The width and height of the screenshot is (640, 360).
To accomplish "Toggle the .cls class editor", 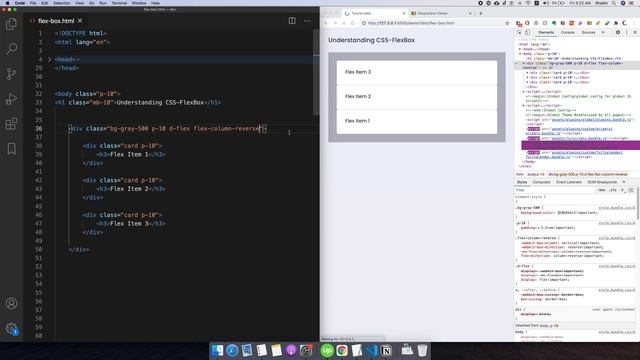I will click(613, 190).
